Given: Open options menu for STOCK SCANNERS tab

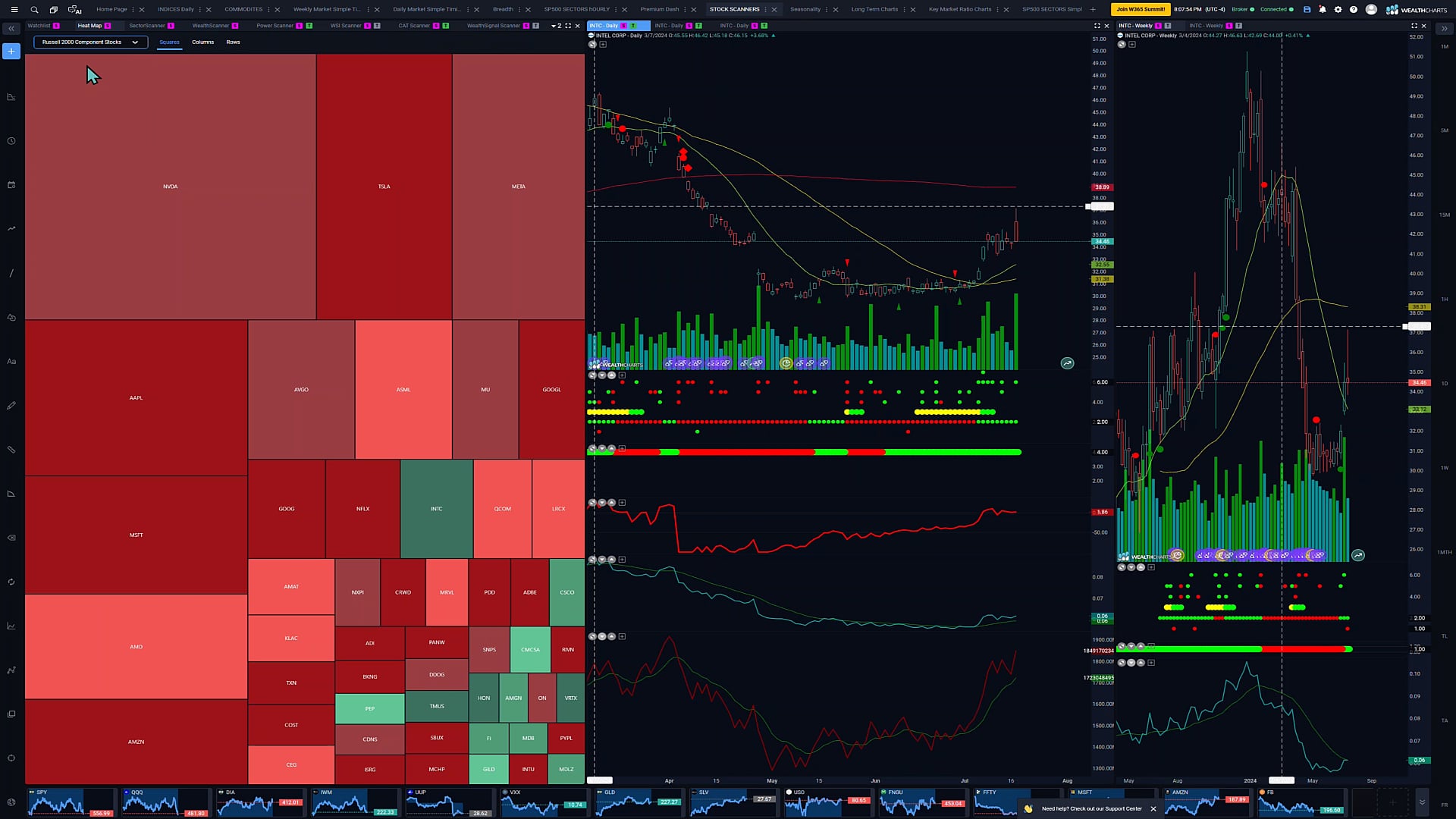Looking at the screenshot, I should [x=765, y=10].
